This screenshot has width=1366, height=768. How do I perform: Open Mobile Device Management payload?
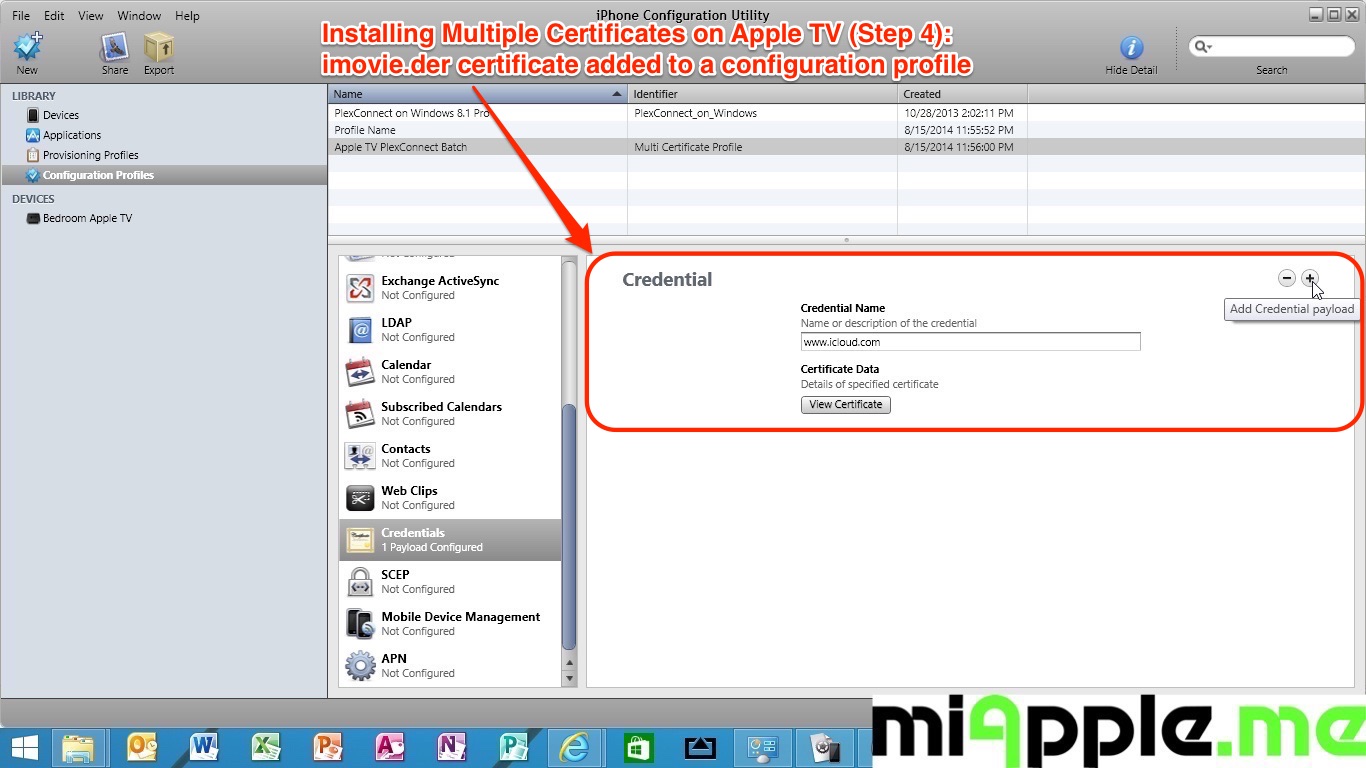coord(460,623)
